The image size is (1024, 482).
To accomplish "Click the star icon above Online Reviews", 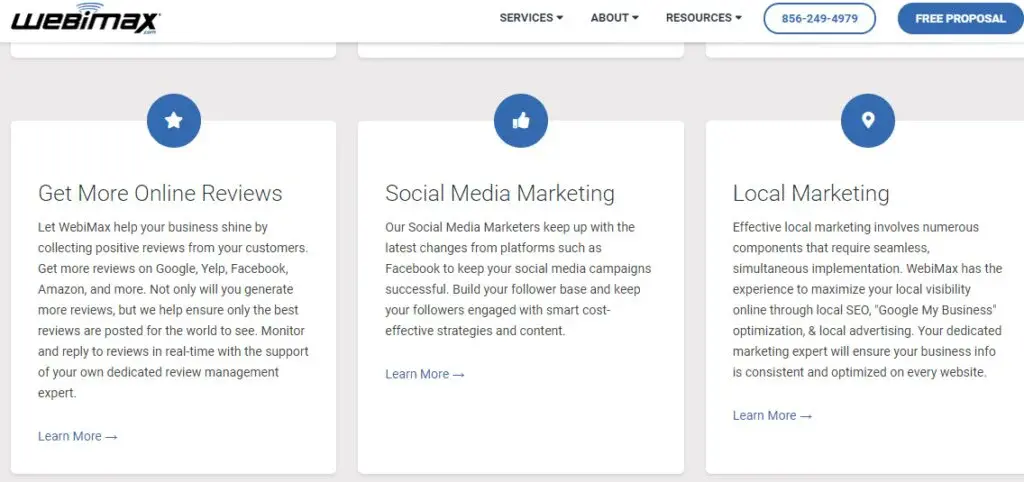I will pos(174,121).
